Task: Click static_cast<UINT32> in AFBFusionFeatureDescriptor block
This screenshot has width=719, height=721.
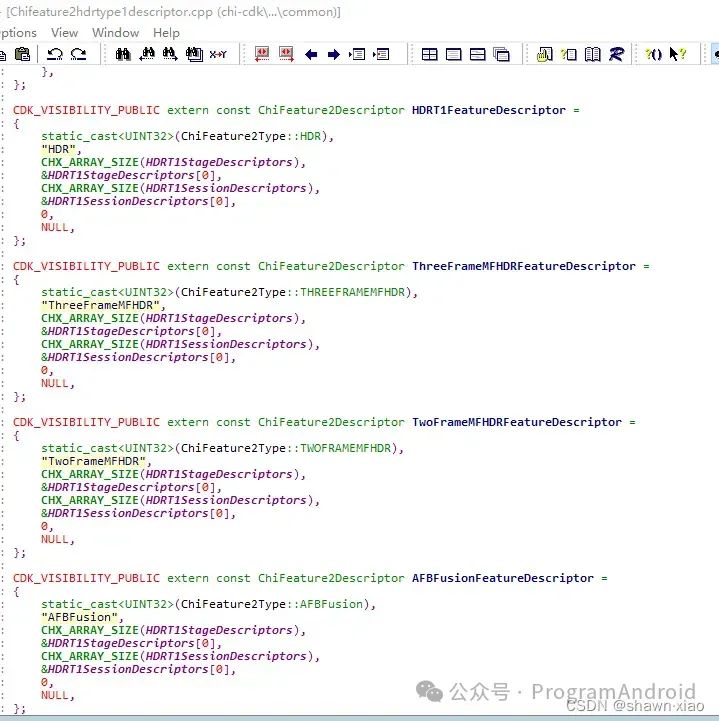Action: coord(107,604)
